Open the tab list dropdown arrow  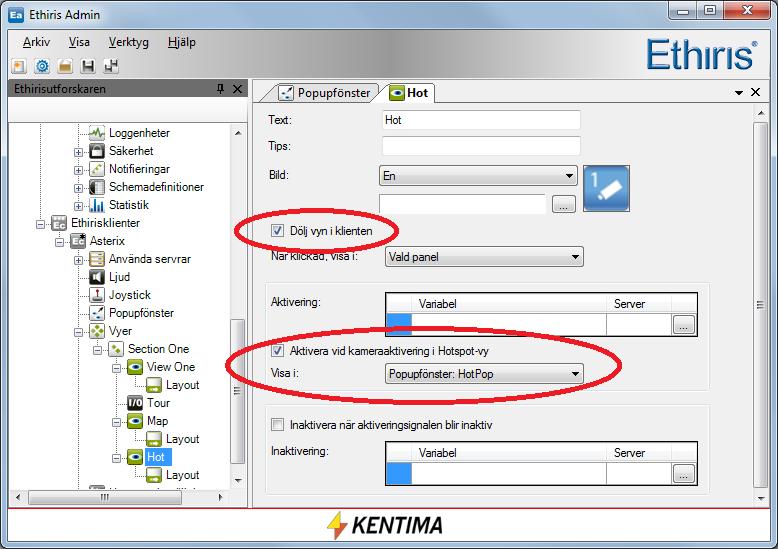point(739,93)
